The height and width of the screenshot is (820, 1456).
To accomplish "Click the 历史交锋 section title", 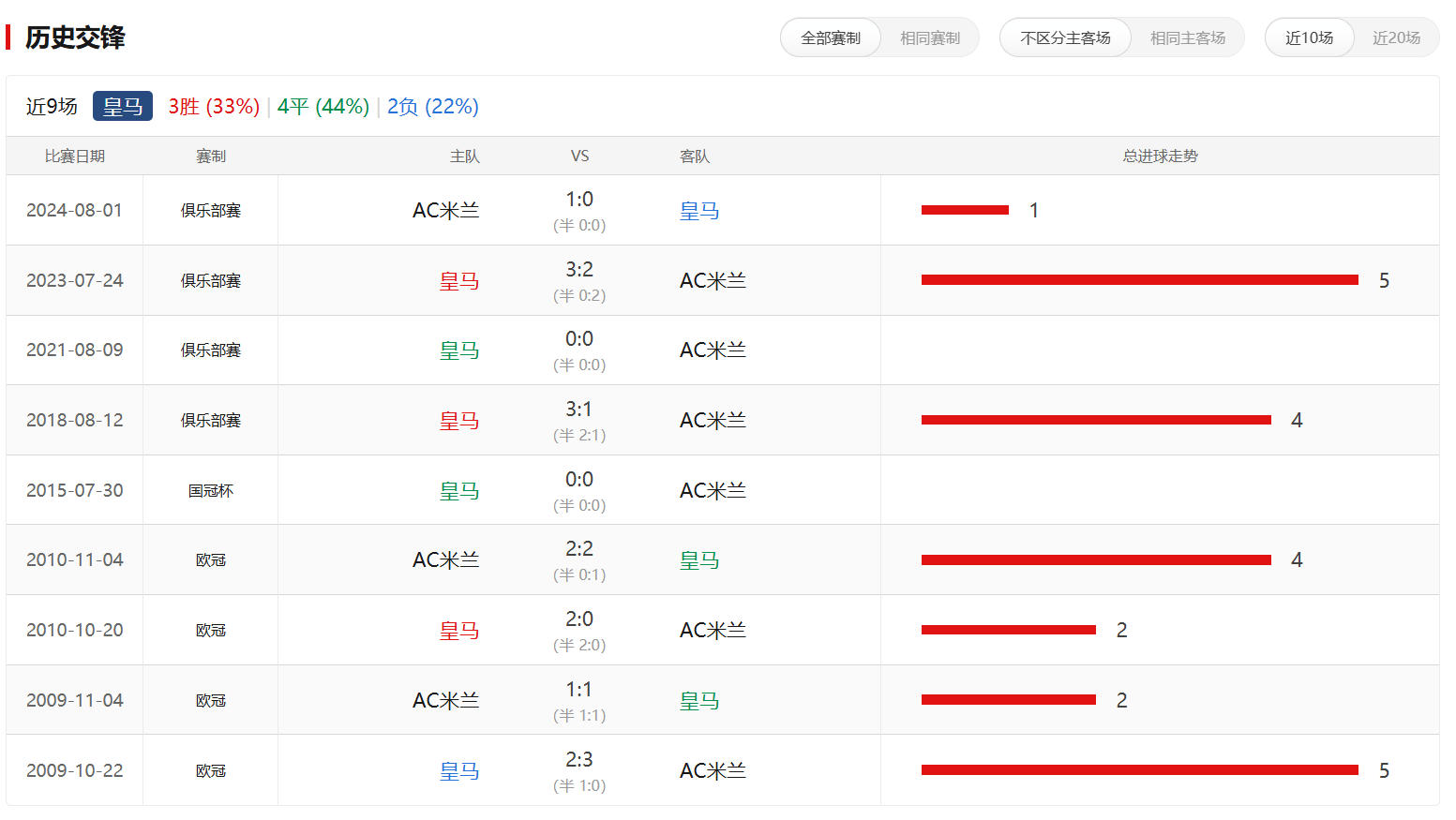I will 75,37.
